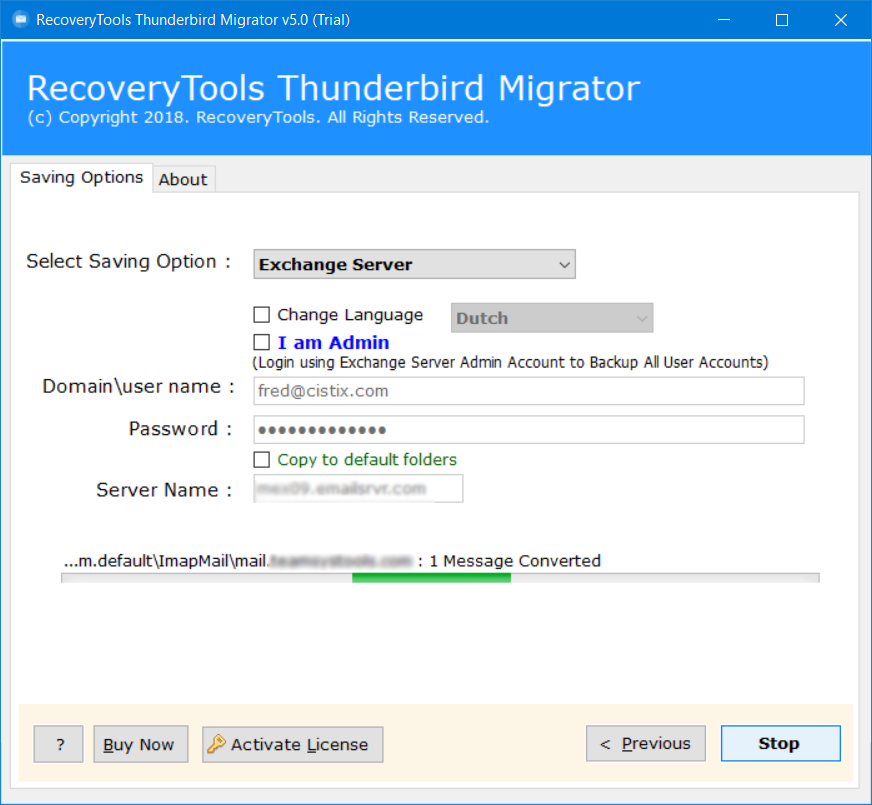
Task: Go back with the Previous button
Action: click(x=646, y=743)
